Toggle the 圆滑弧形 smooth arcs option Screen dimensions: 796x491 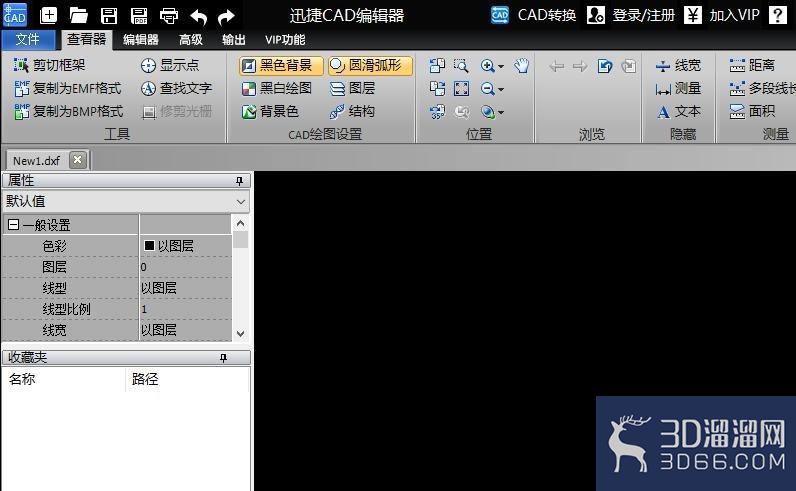[x=370, y=66]
